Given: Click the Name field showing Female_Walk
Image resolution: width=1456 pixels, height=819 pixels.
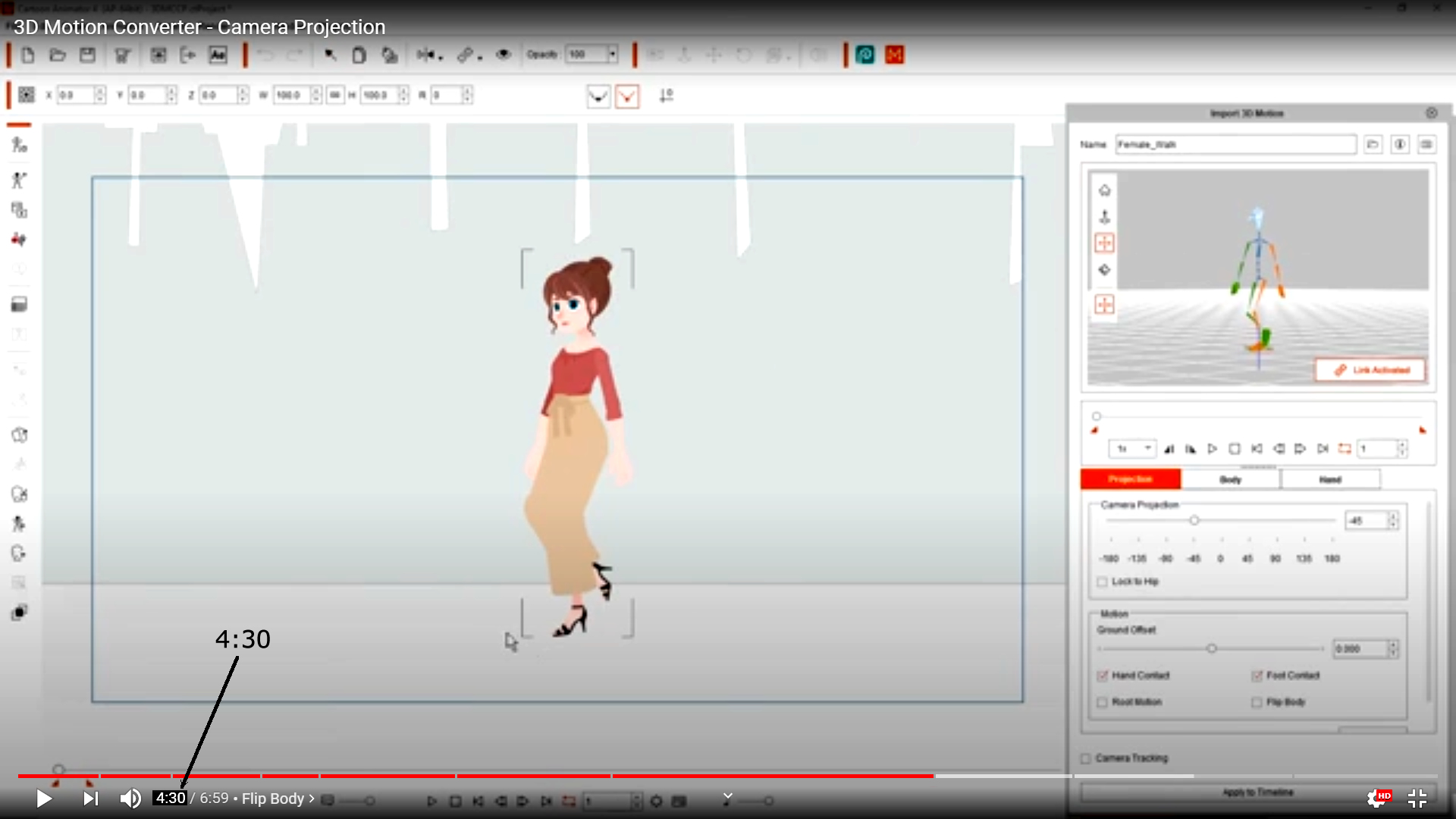Looking at the screenshot, I should pos(1236,144).
